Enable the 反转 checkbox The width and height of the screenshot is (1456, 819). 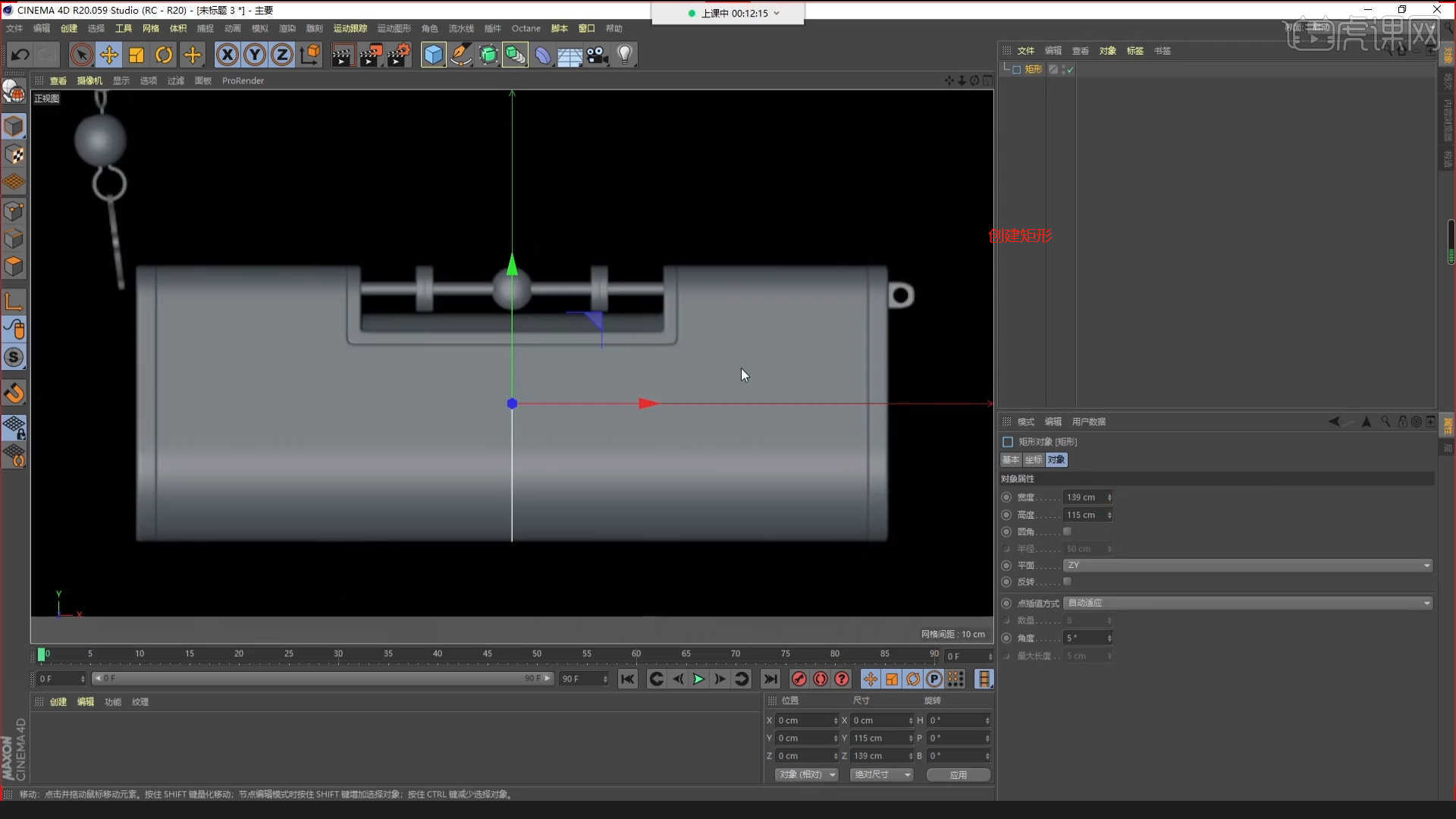pyautogui.click(x=1067, y=582)
